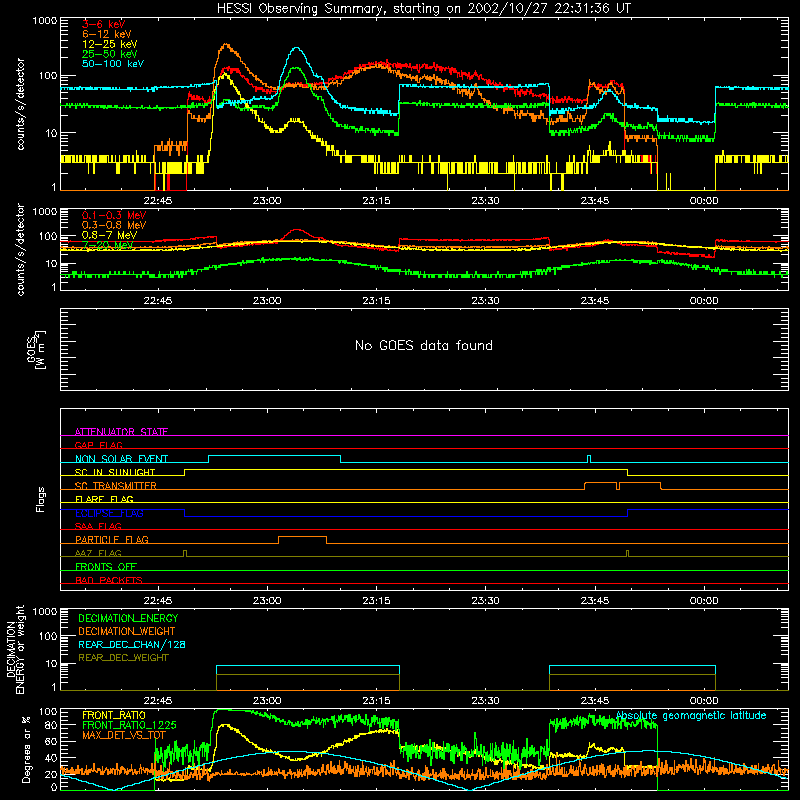Pick the '12-25 keV' legend label

tap(110, 44)
